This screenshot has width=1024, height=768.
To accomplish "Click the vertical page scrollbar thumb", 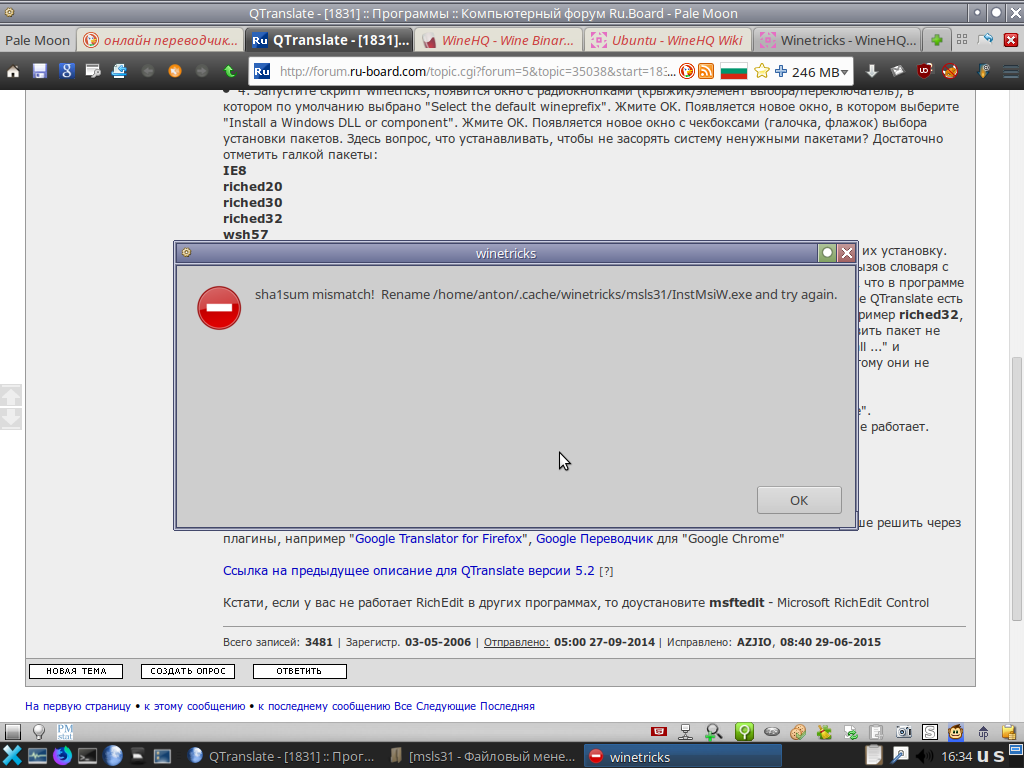I will 1016,488.
